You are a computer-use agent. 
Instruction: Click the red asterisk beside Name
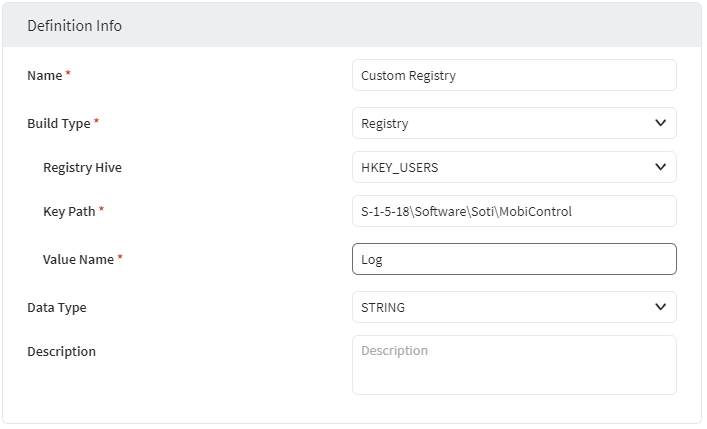click(x=68, y=75)
